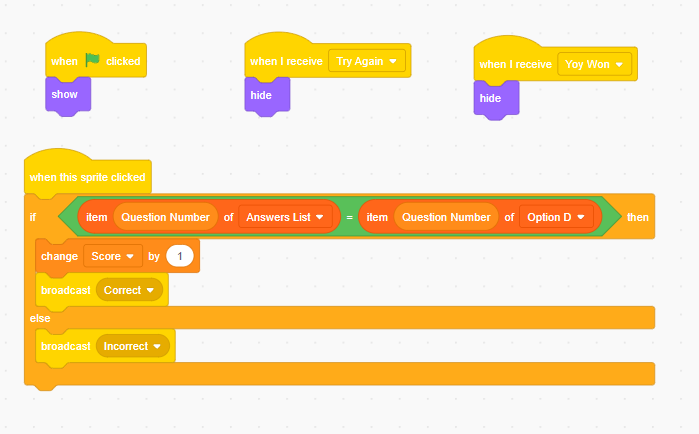Click the when this sprite clicked block
The height and width of the screenshot is (434, 699).
[x=87, y=177]
